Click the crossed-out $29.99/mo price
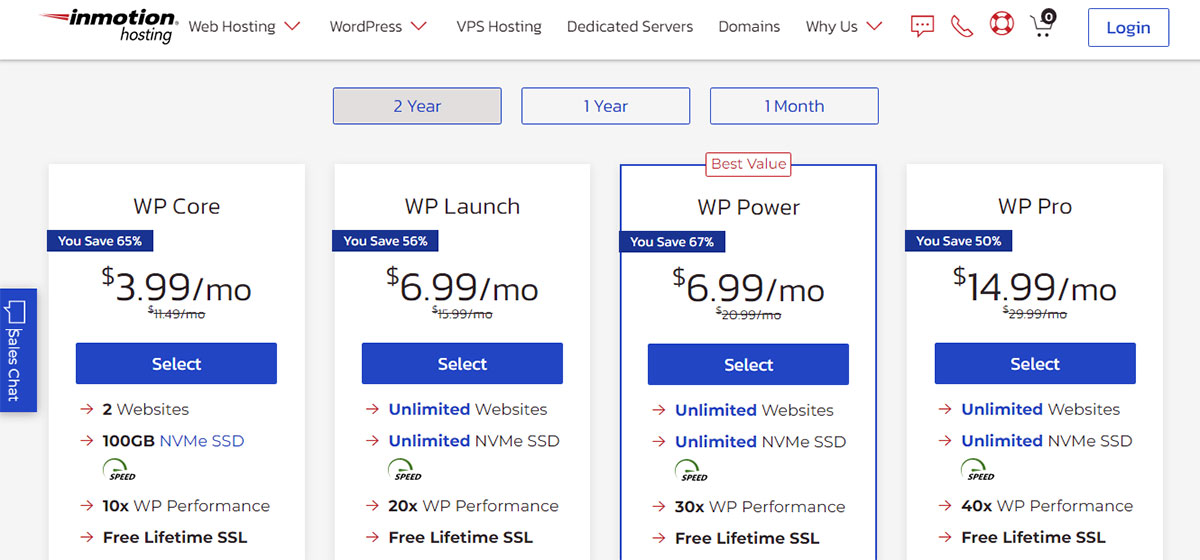Image resolution: width=1200 pixels, height=560 pixels. (x=1035, y=314)
